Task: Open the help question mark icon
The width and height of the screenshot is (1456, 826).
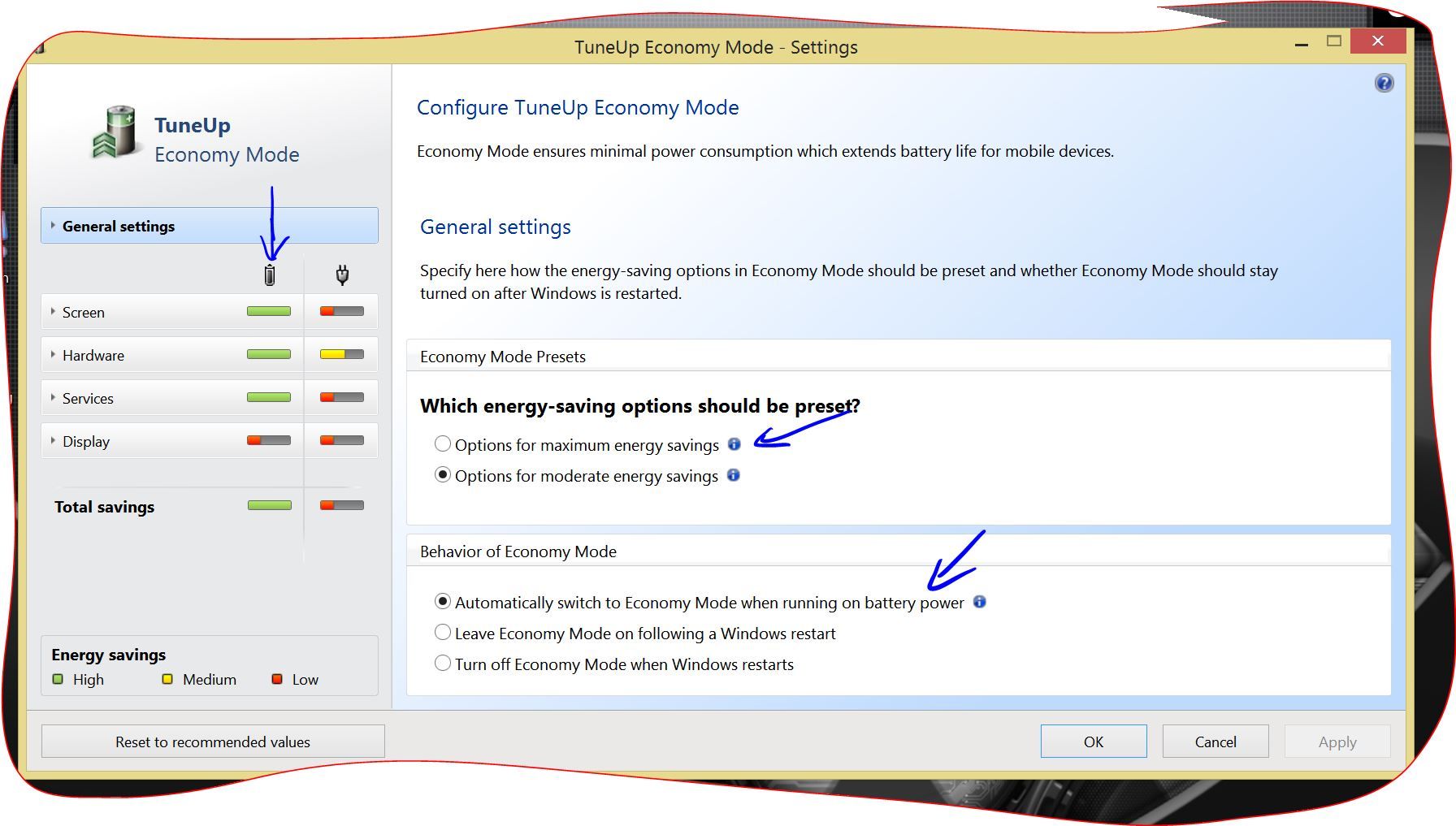Action: (x=1384, y=83)
